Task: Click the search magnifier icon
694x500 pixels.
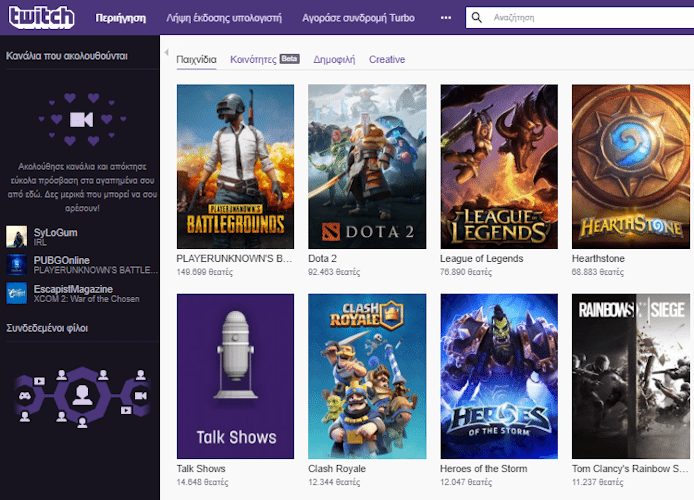Action: (476, 18)
